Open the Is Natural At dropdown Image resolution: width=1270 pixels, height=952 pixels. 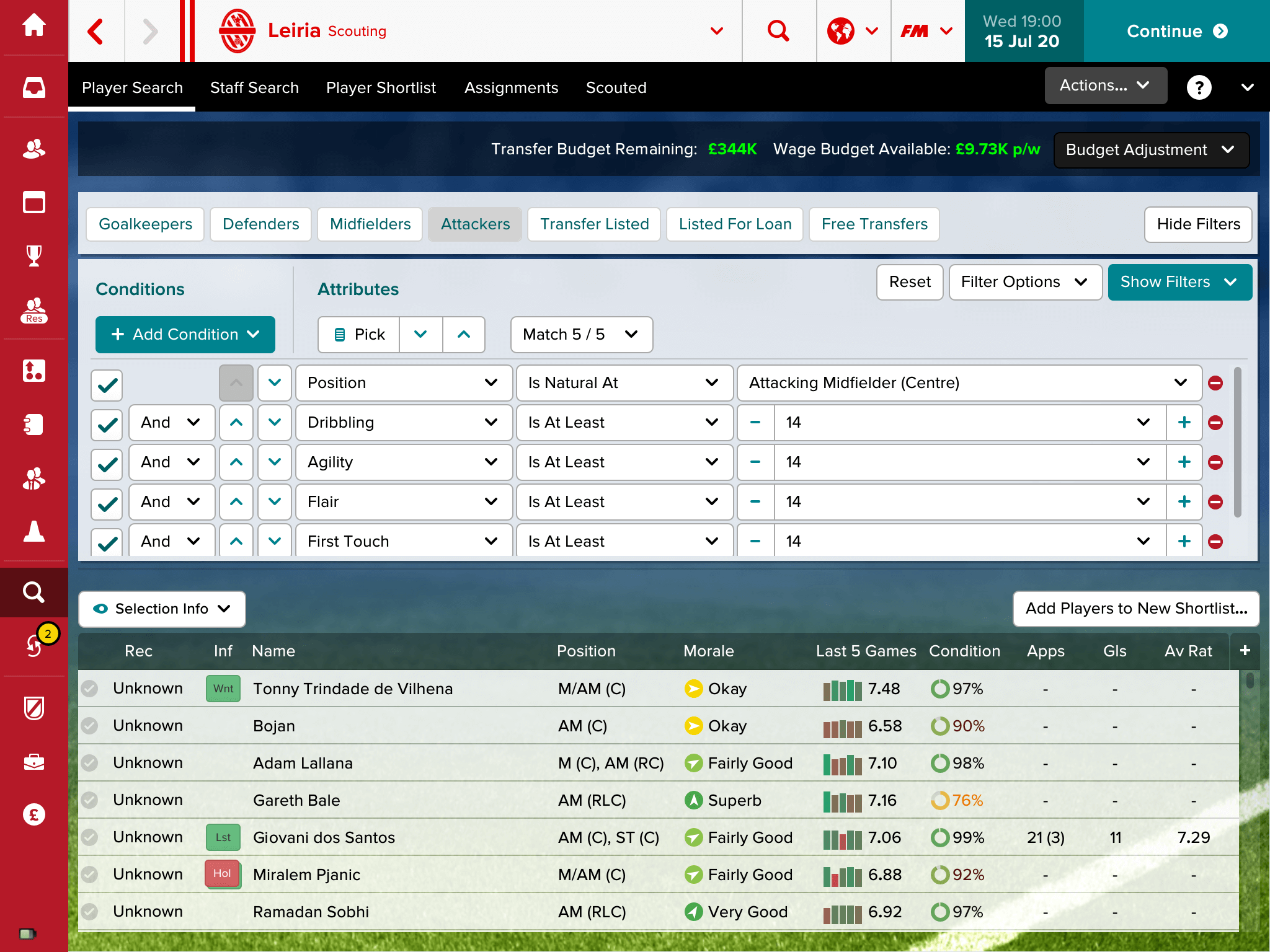pos(624,383)
